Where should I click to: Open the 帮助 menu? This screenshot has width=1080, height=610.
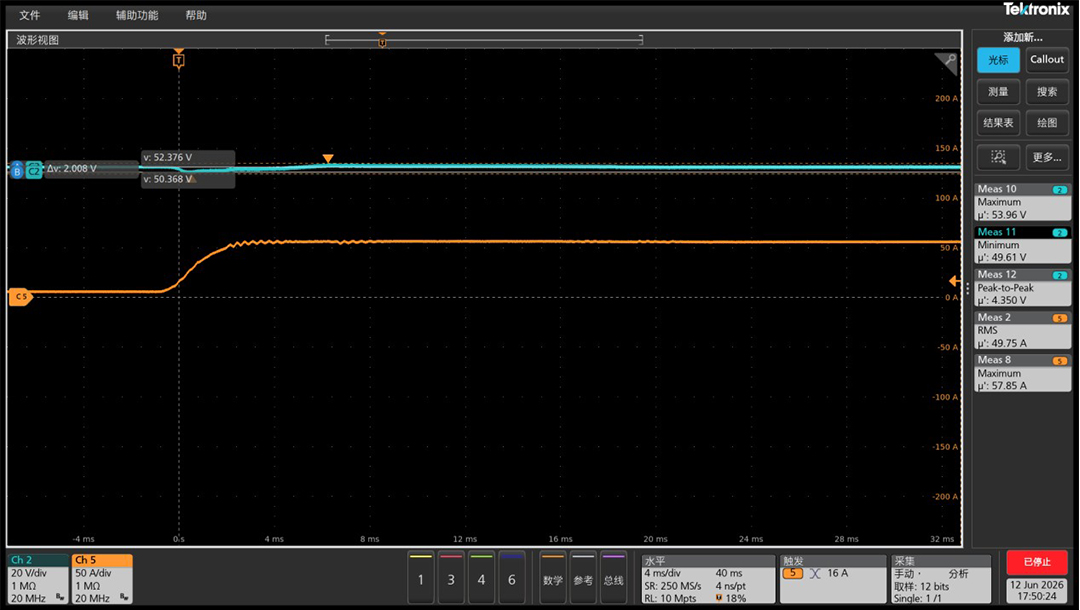tap(196, 15)
